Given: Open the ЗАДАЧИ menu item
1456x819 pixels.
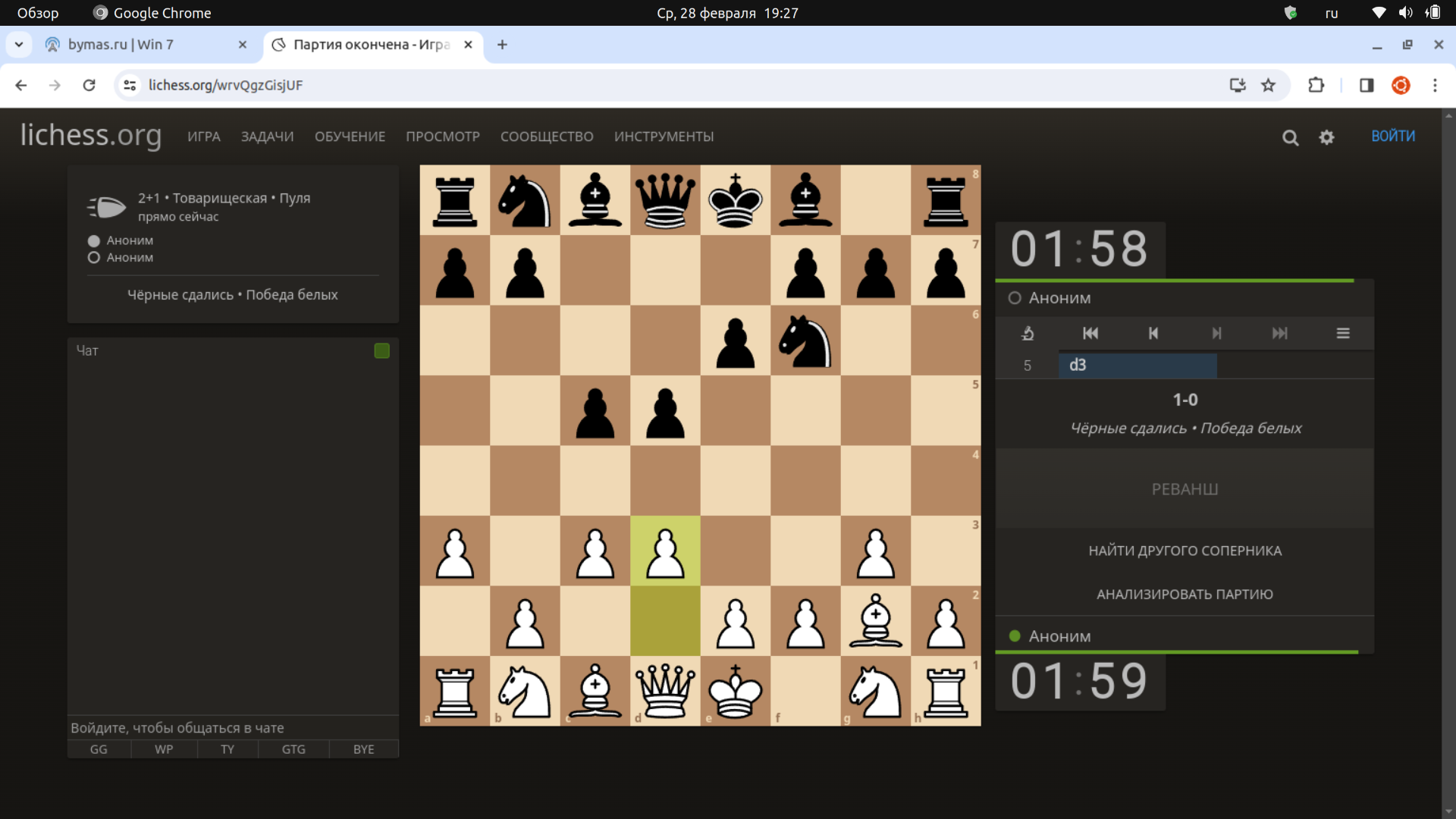Looking at the screenshot, I should click(x=267, y=136).
